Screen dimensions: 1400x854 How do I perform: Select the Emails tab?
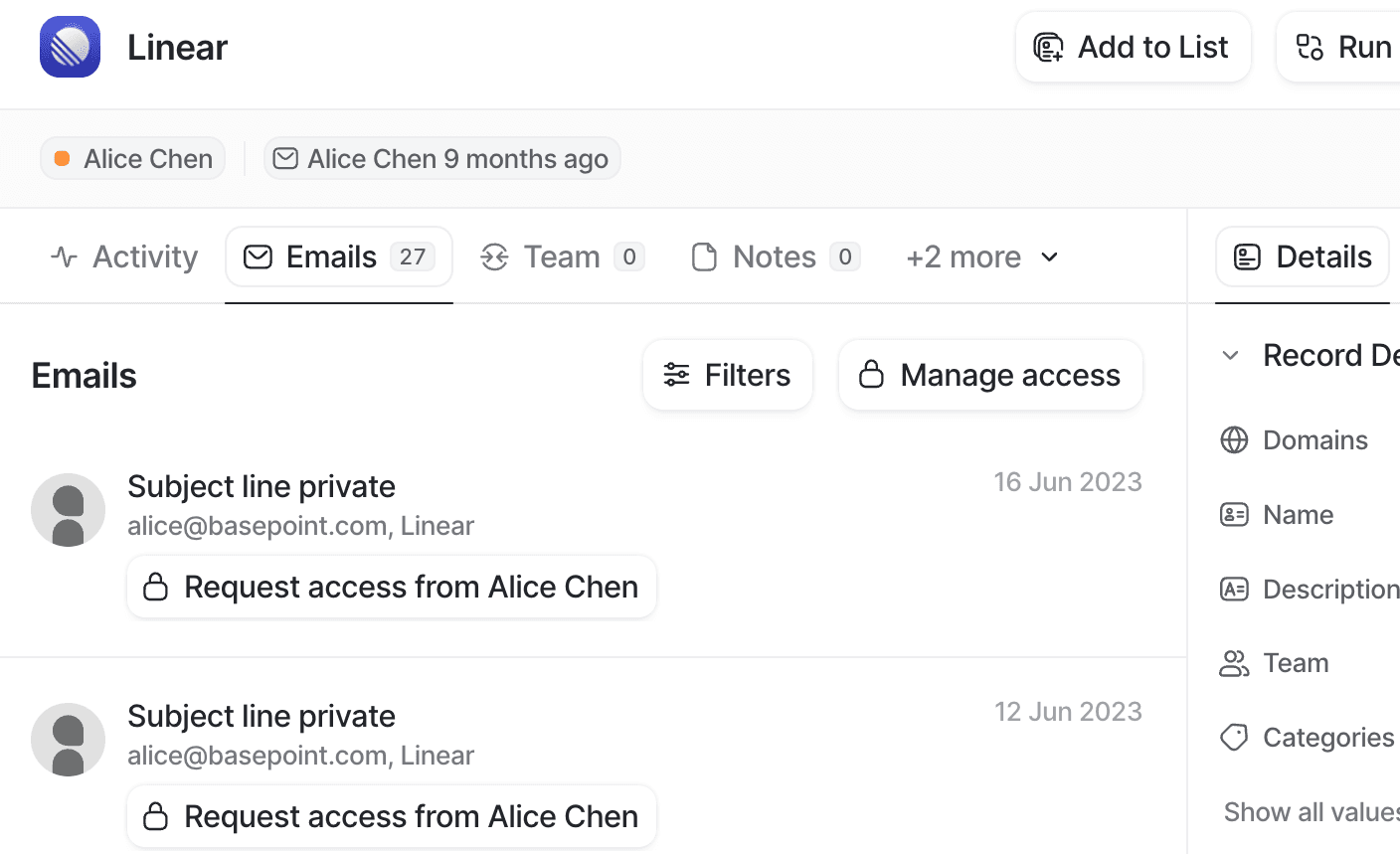pyautogui.click(x=338, y=257)
